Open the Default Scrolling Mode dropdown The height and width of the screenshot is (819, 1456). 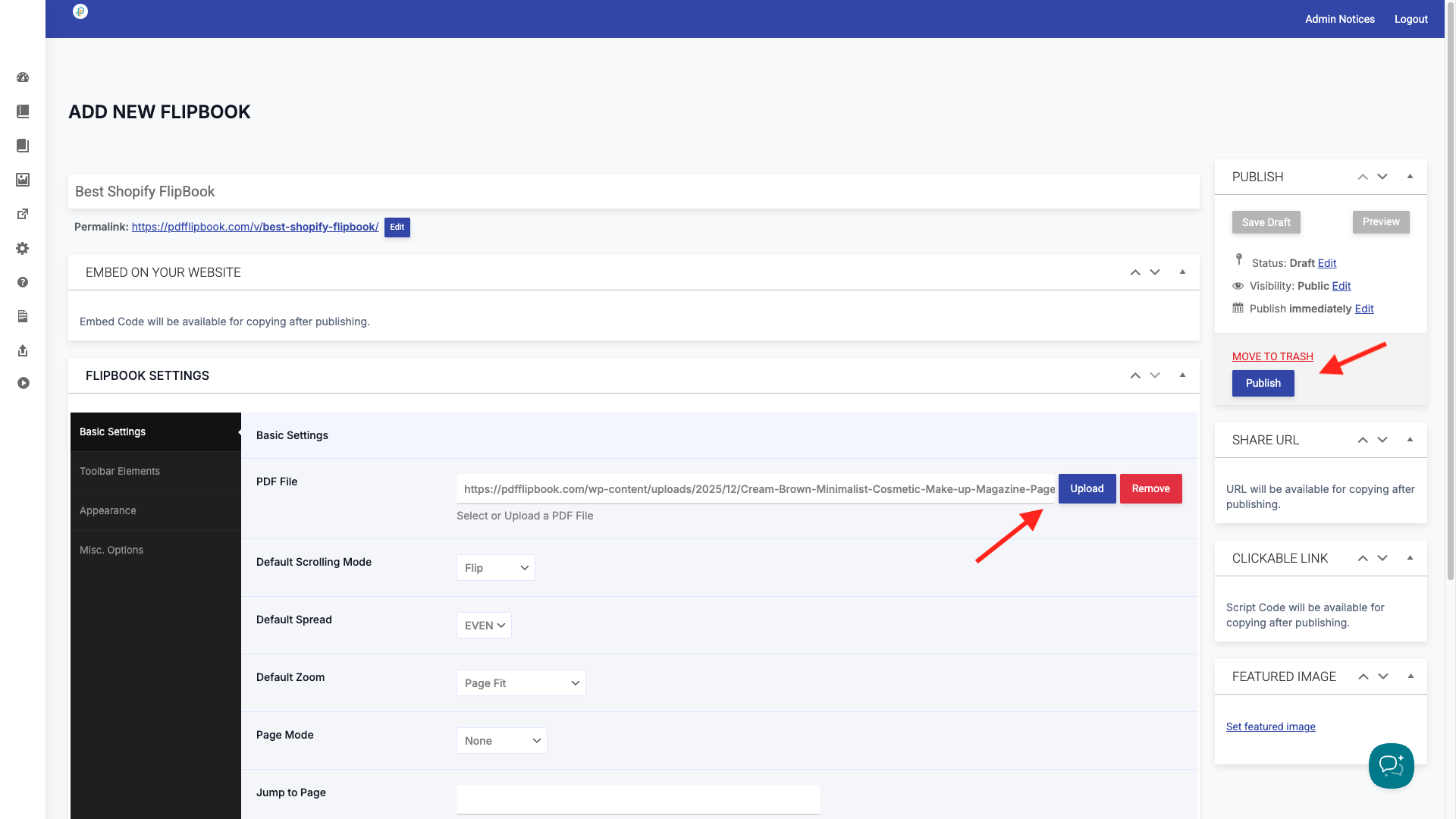tap(495, 568)
